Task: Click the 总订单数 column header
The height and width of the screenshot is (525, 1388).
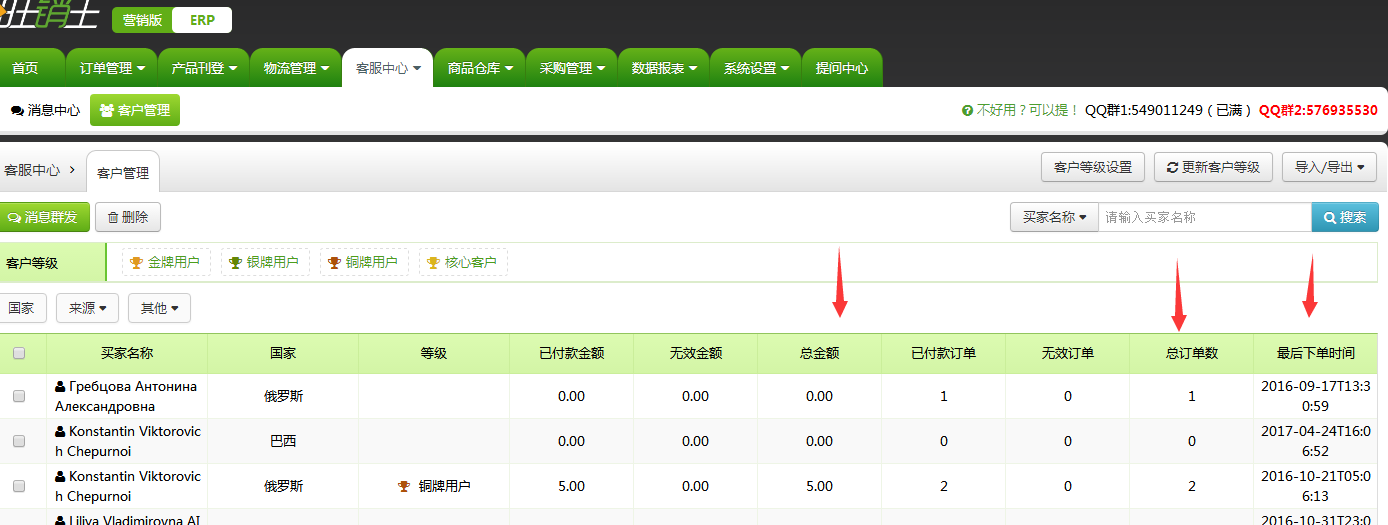Action: point(1191,353)
